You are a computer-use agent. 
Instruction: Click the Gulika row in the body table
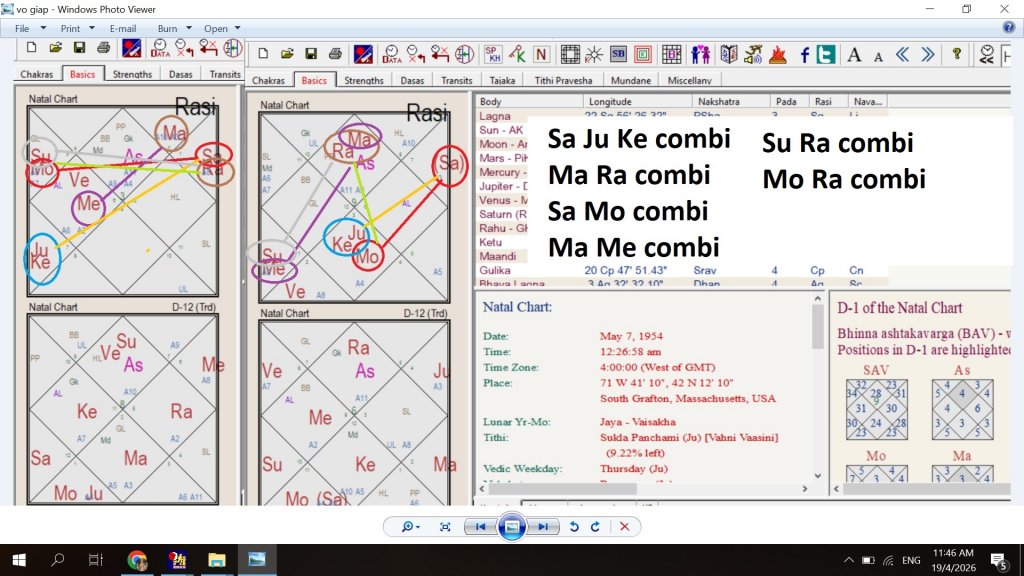(681, 270)
